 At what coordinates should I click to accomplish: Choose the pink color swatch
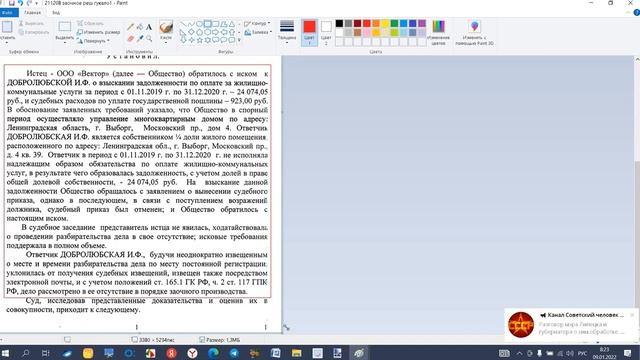pyautogui.click(x=367, y=32)
